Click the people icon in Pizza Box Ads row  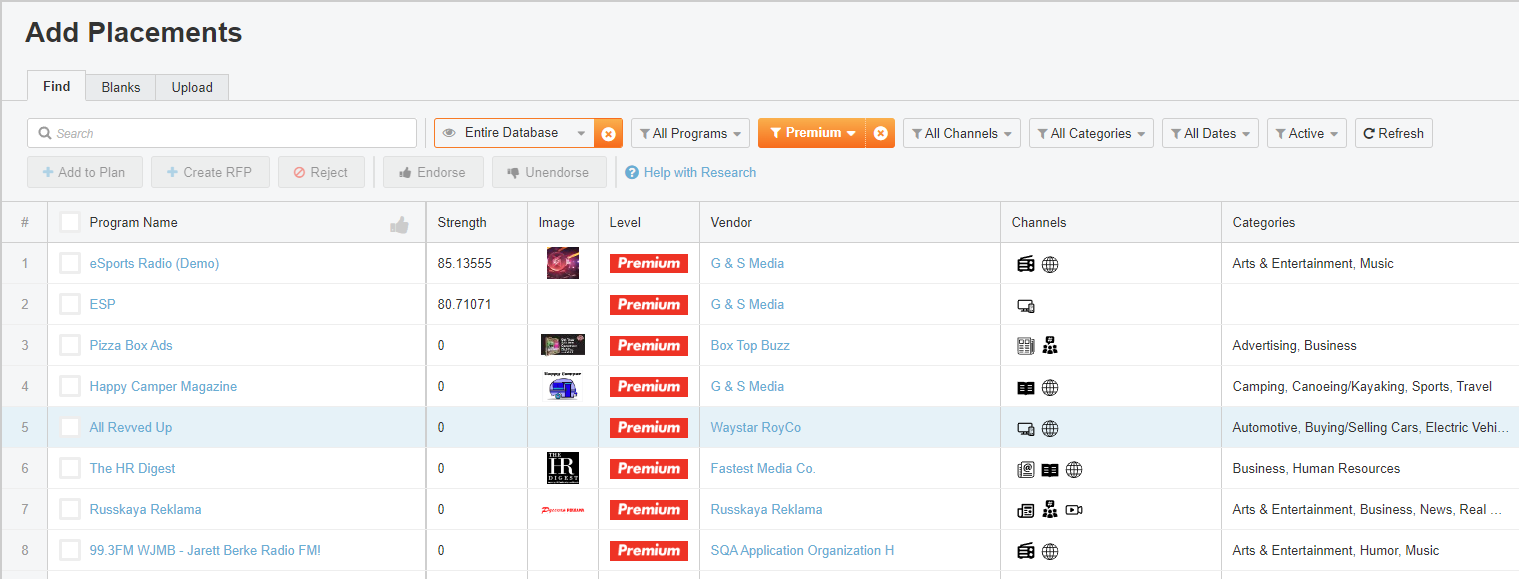point(1049,346)
